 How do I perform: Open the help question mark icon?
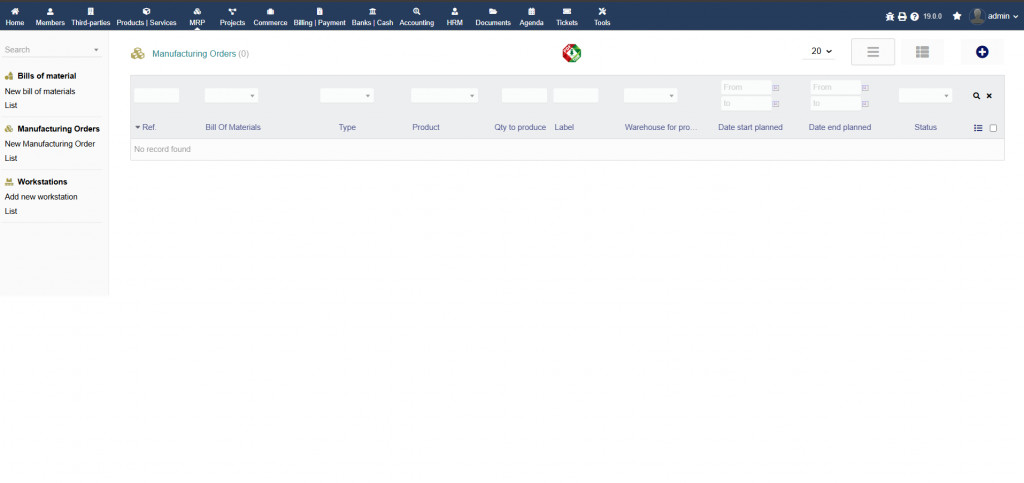point(914,16)
